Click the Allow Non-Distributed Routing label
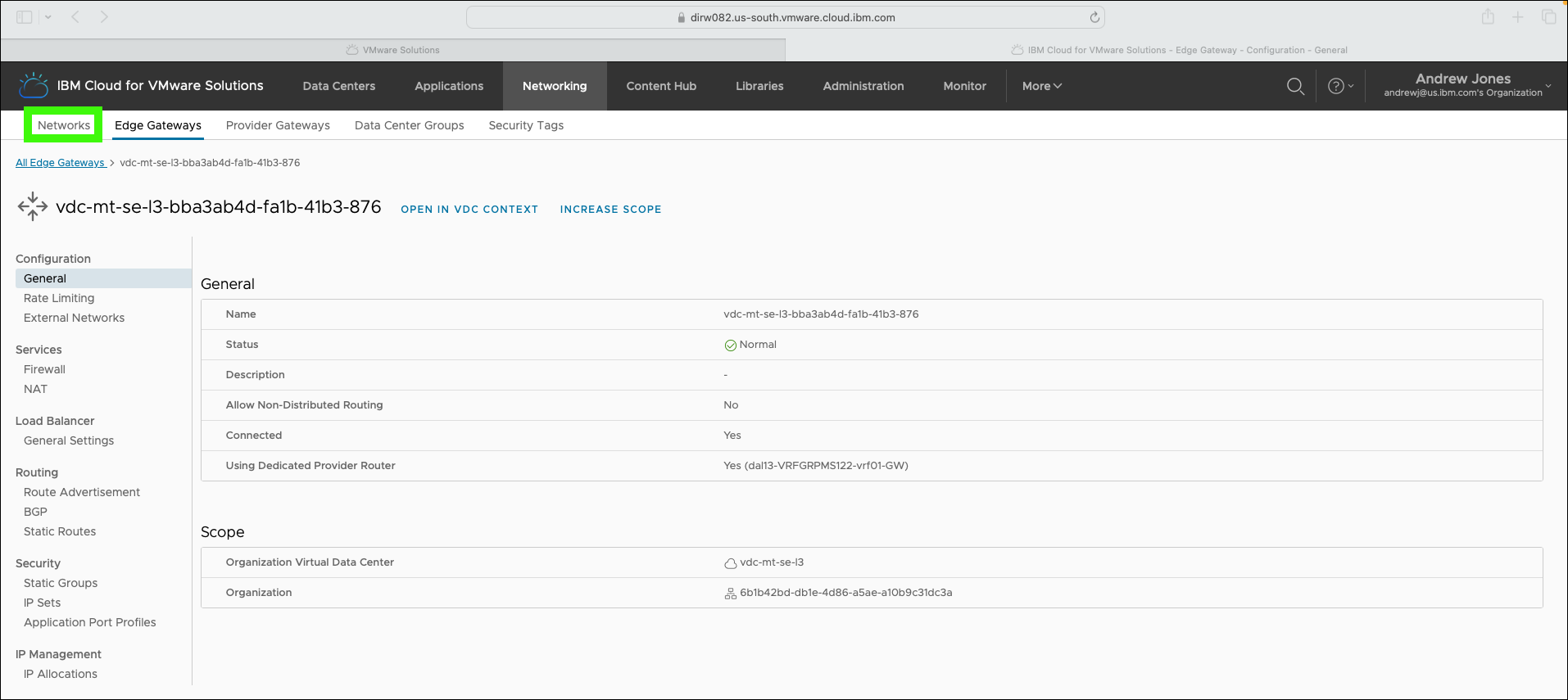1568x700 pixels. pyautogui.click(x=304, y=405)
